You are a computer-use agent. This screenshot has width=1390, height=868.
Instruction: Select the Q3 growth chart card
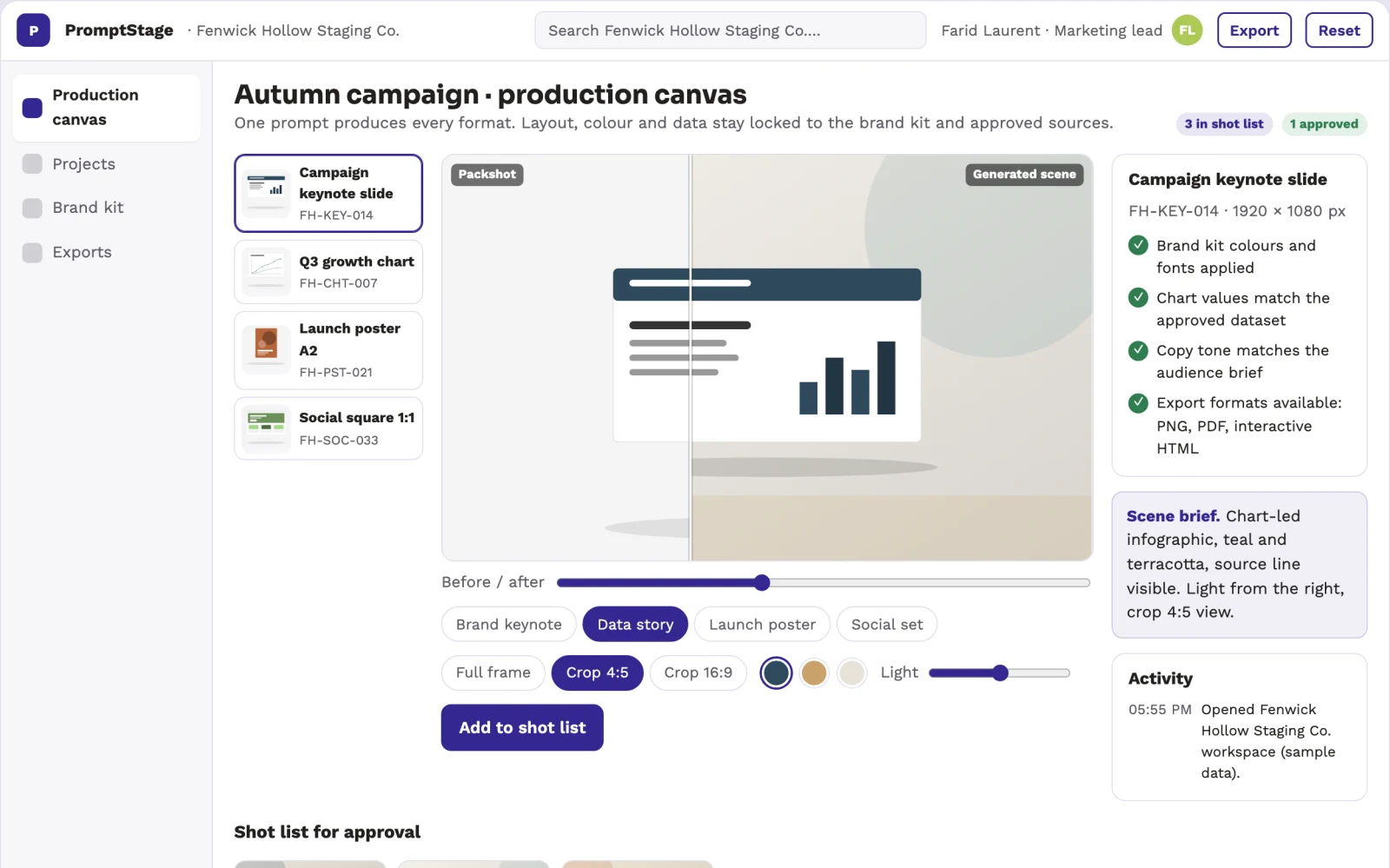328,272
